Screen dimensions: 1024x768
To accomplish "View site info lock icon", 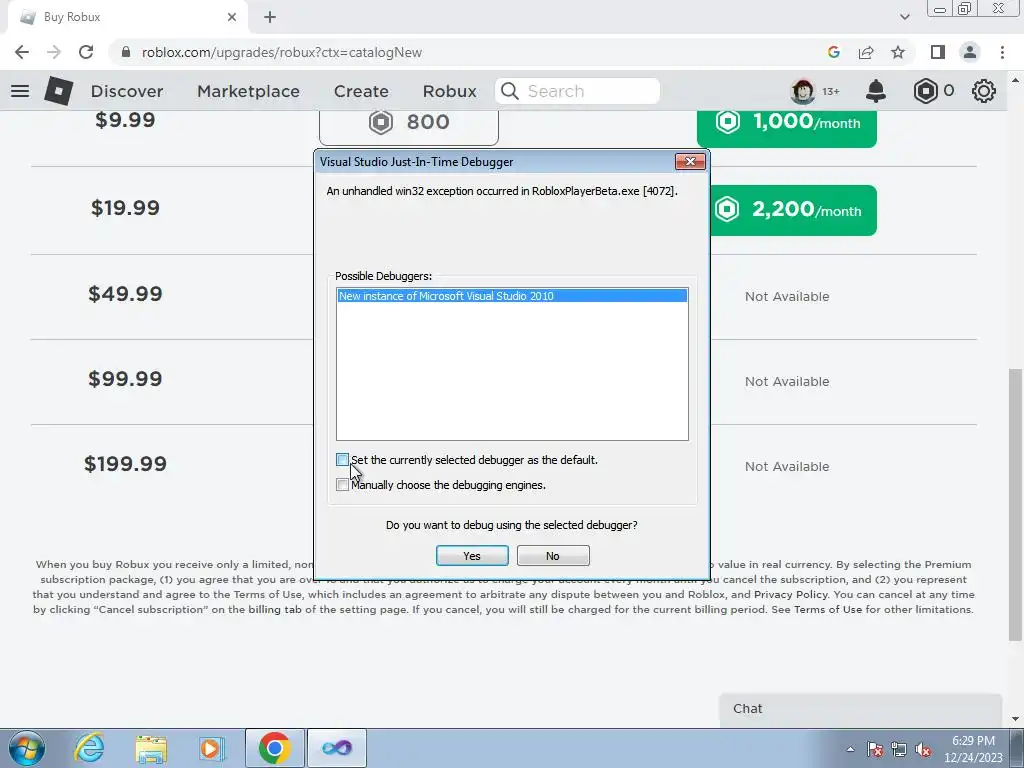I will [126, 52].
